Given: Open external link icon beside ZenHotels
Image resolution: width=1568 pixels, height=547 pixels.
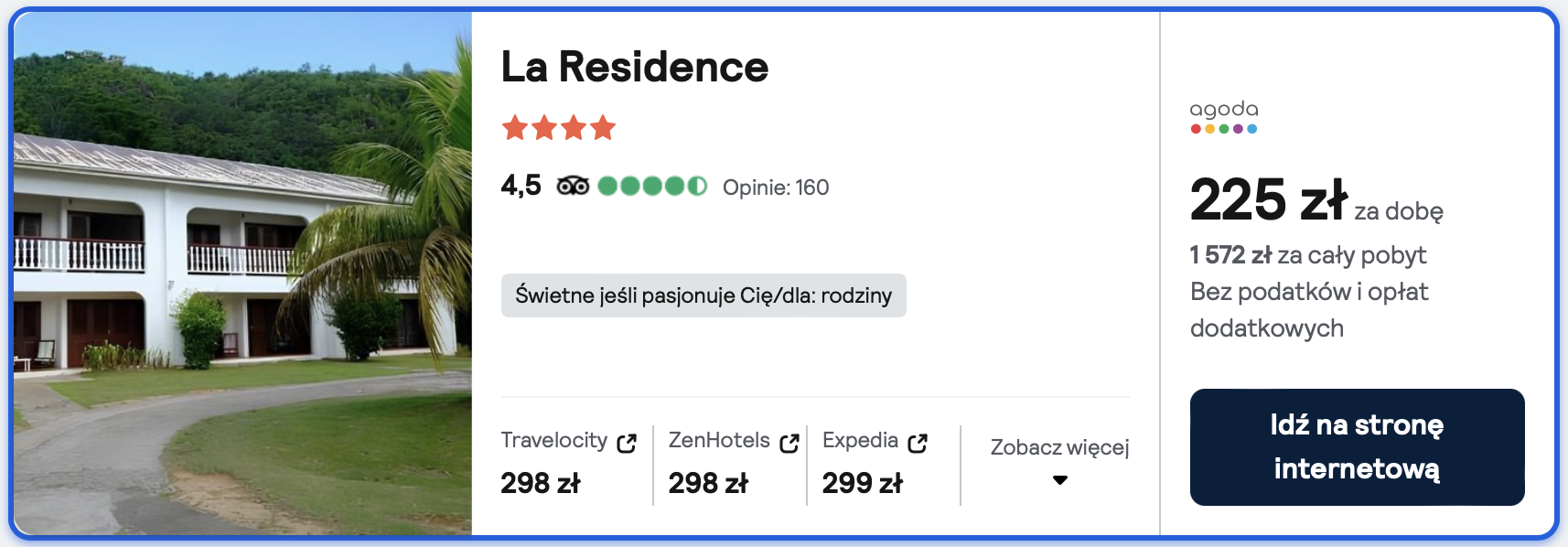Looking at the screenshot, I should pos(789,444).
